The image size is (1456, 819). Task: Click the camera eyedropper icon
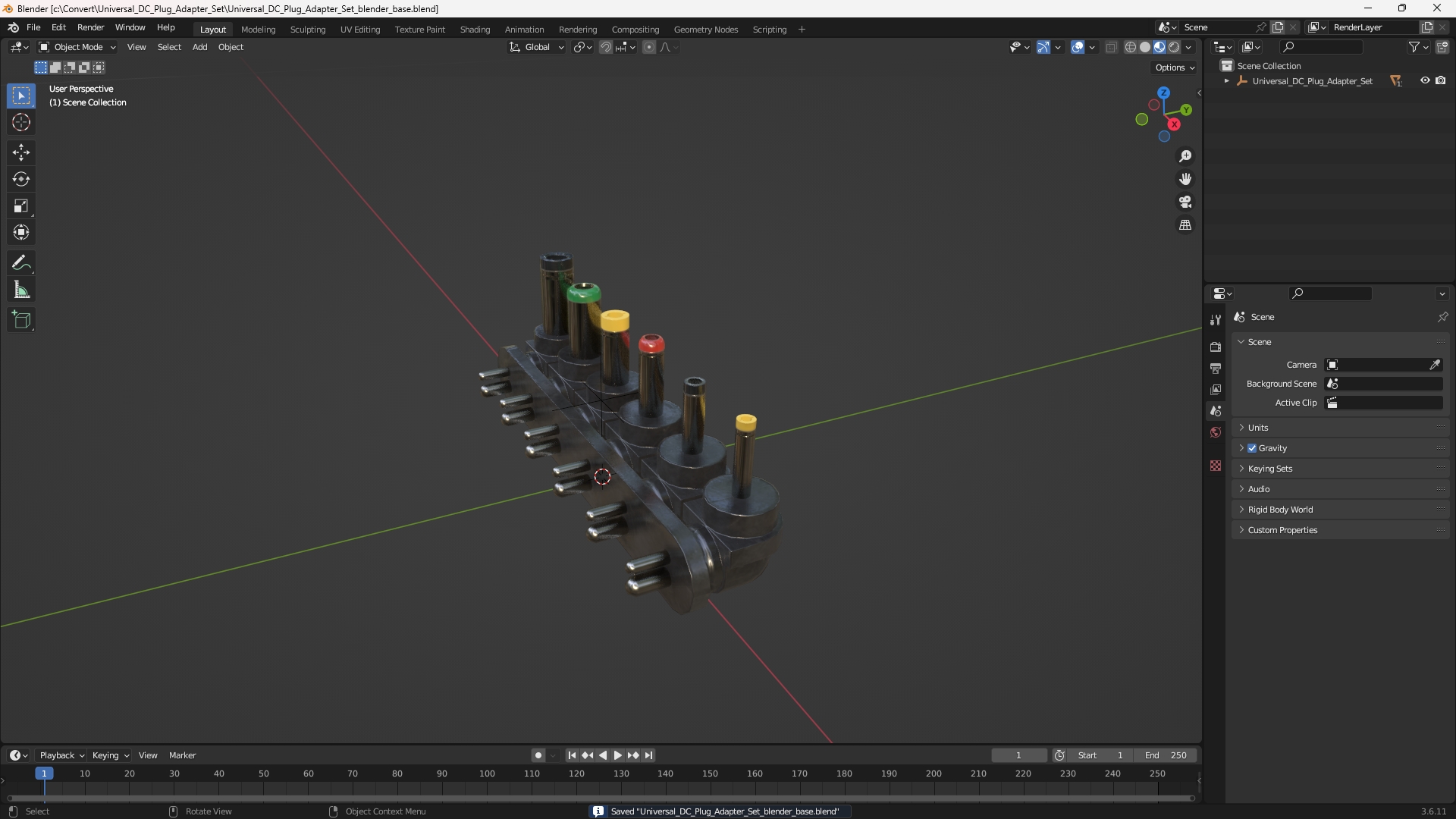tap(1435, 365)
